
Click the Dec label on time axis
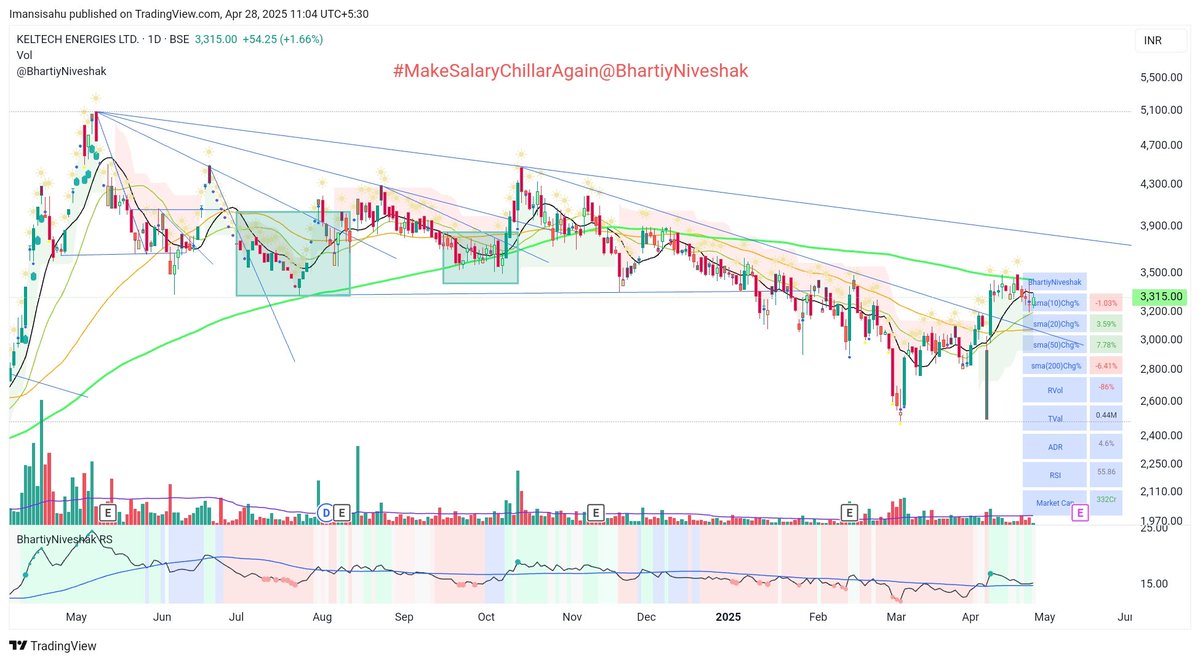click(x=646, y=617)
